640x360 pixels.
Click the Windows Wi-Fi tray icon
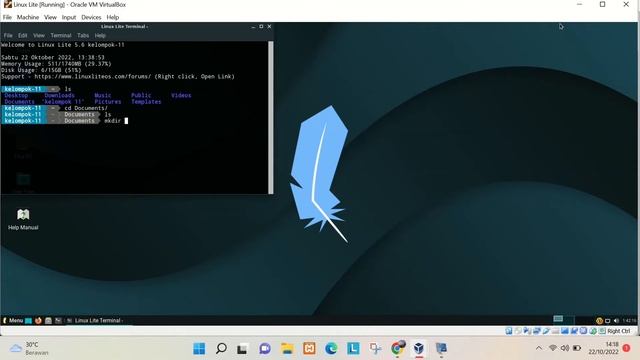(x=553, y=348)
